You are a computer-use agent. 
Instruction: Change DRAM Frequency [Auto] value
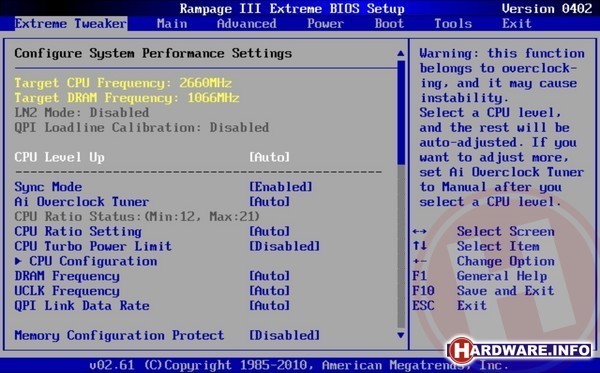click(269, 276)
